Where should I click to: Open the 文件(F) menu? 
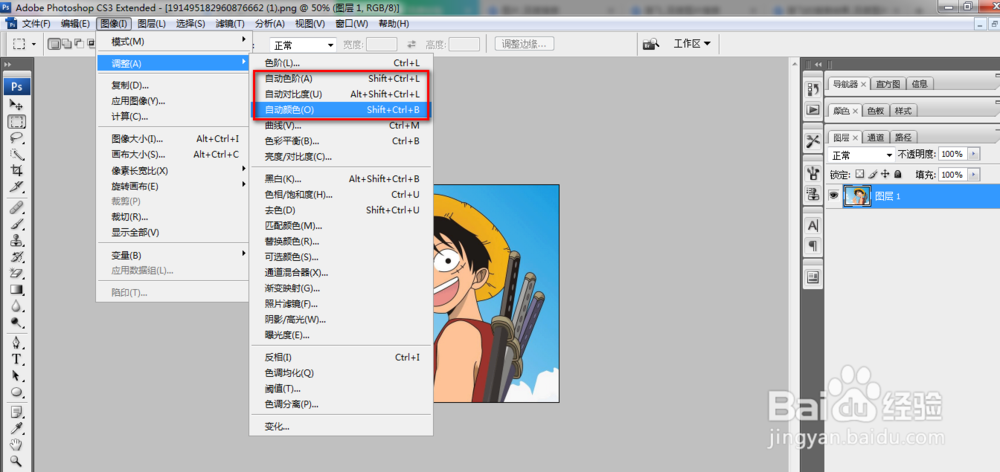tap(36, 24)
